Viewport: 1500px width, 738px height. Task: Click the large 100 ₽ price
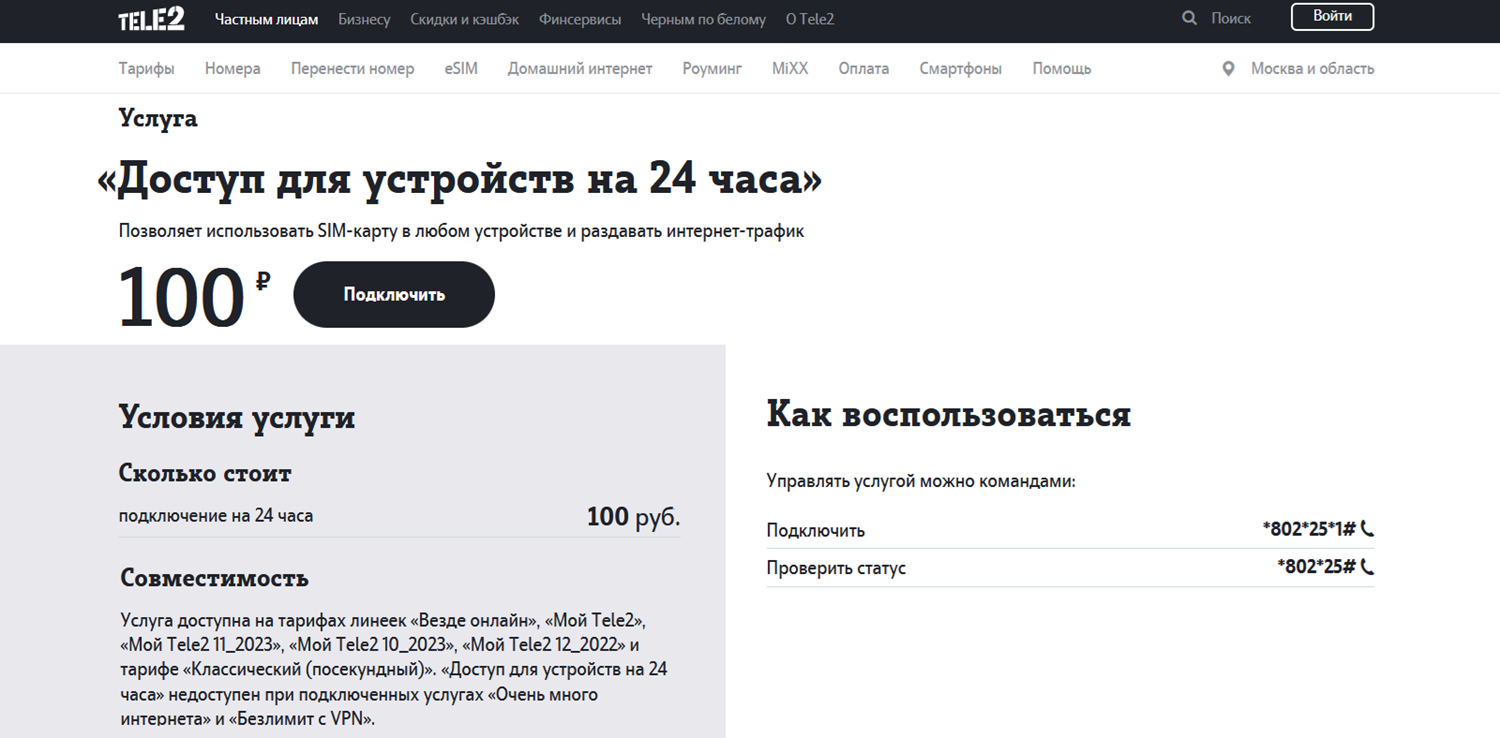pos(194,298)
